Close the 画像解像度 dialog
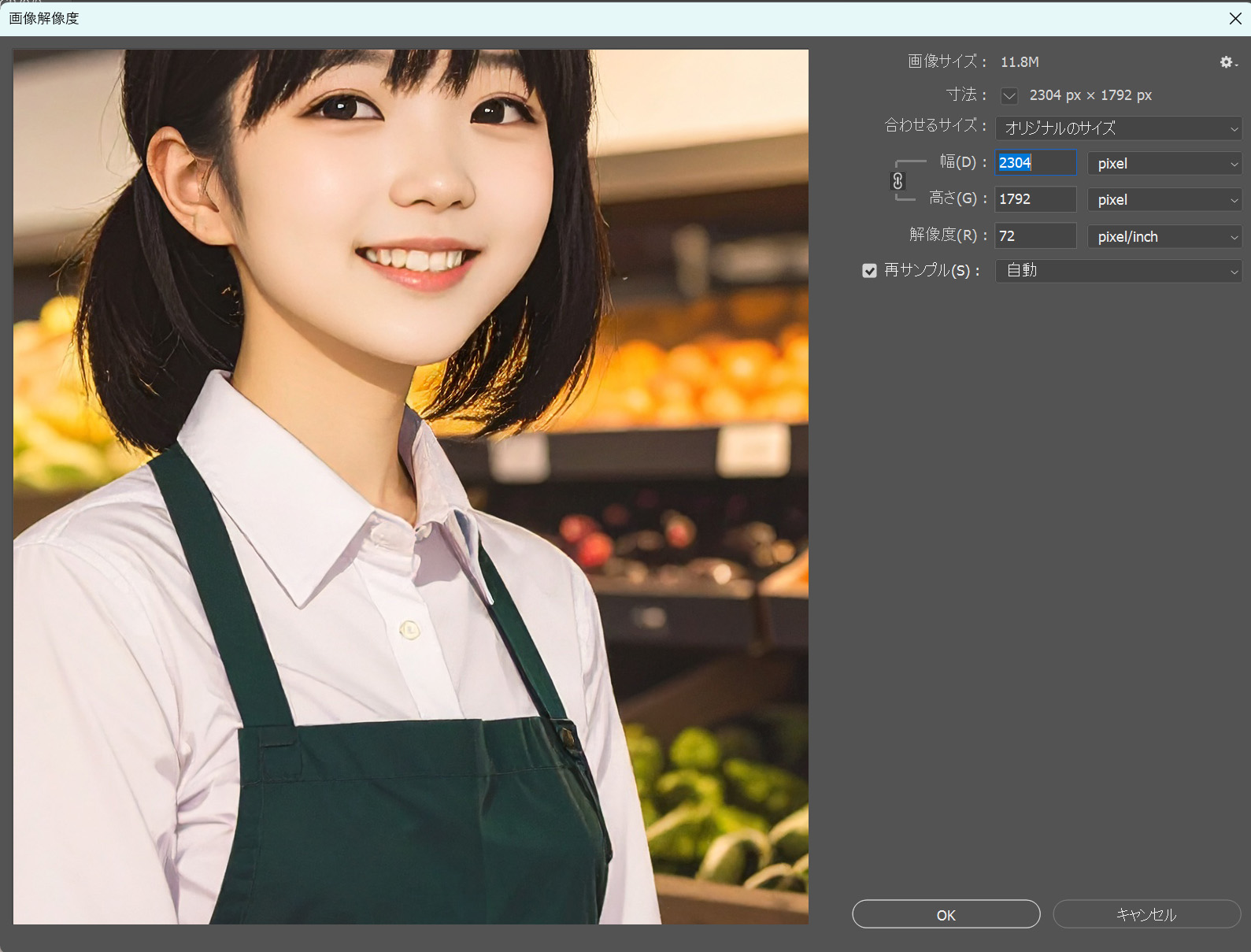 [x=1235, y=18]
